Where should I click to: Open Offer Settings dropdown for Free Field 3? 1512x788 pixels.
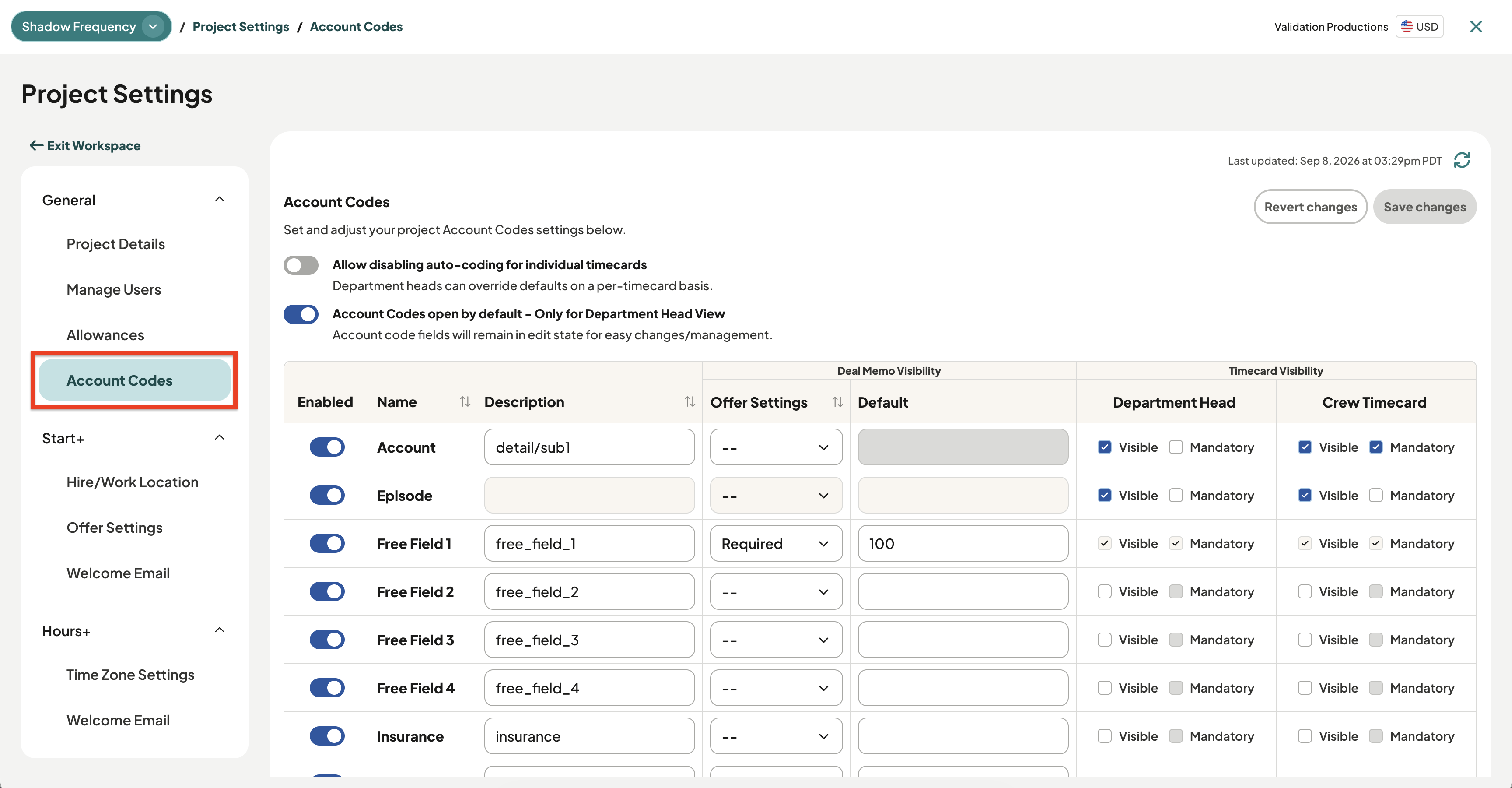tap(776, 640)
